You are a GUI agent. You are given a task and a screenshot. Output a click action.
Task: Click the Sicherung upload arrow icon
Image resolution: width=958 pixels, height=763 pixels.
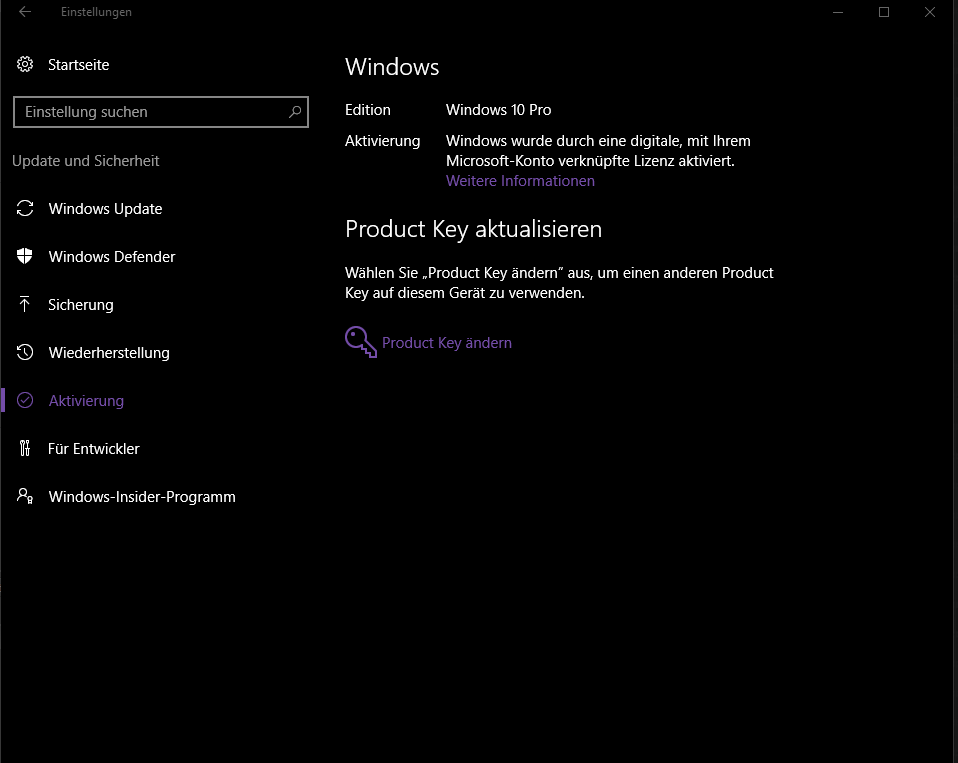click(x=24, y=304)
